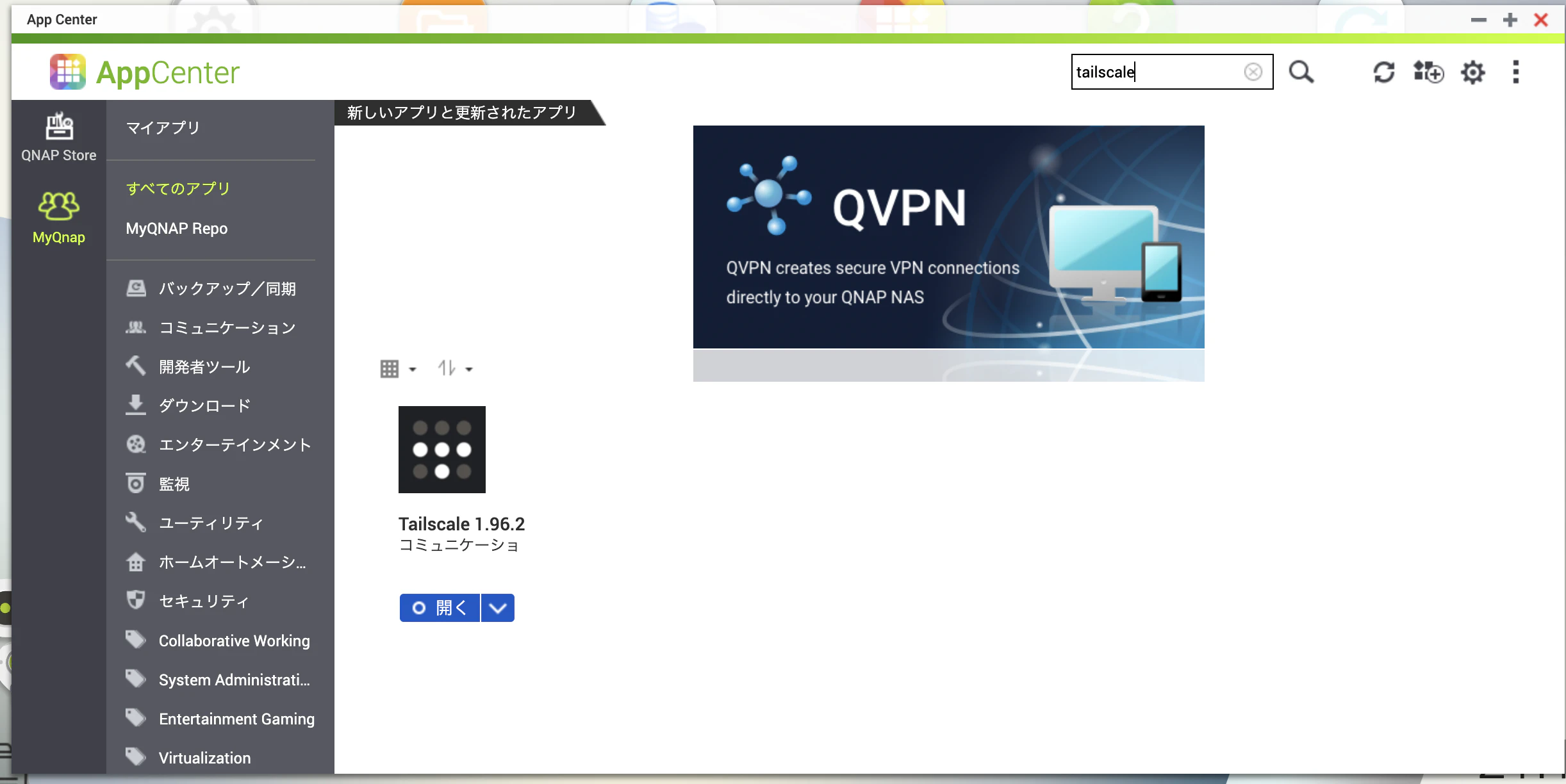
Task: Open manual app install icon
Action: (1429, 72)
